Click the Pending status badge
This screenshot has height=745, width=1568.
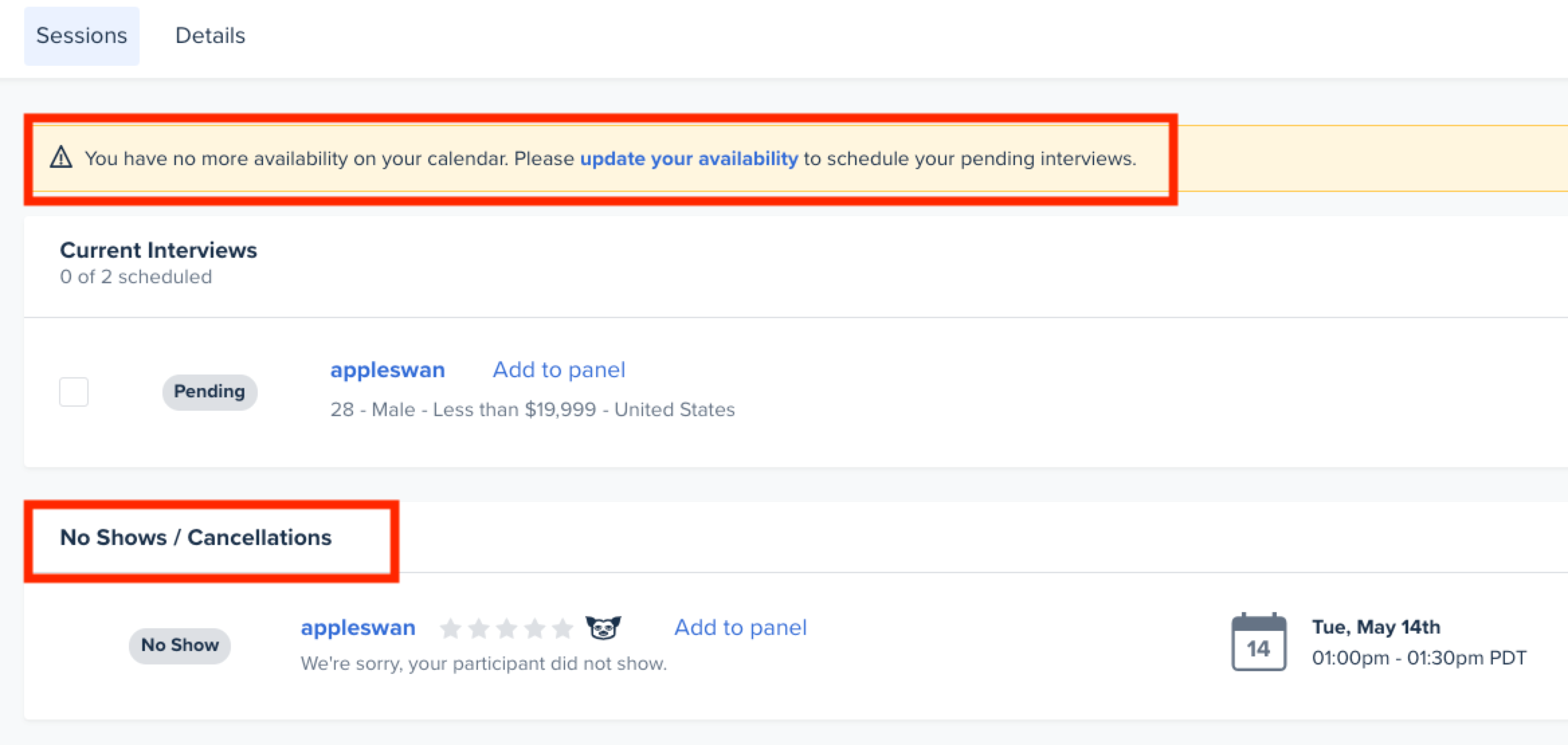pyautogui.click(x=209, y=391)
